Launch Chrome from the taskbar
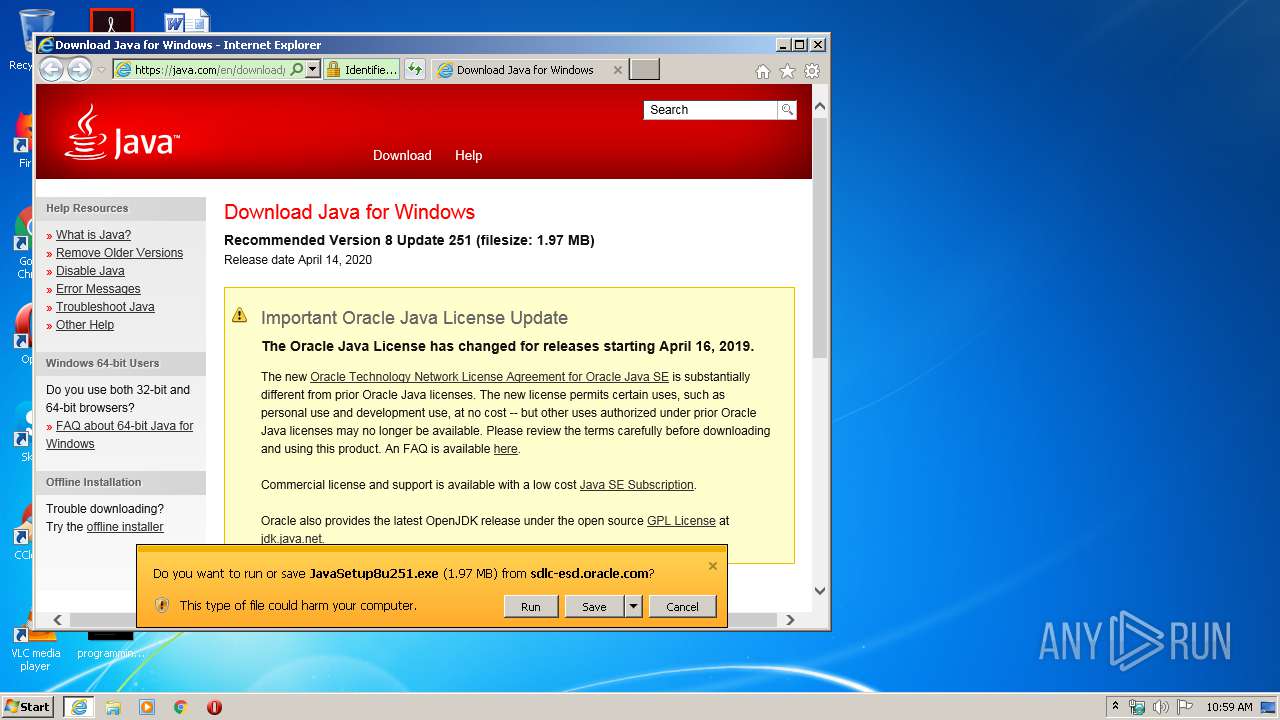The width and height of the screenshot is (1280, 720). pos(180,707)
